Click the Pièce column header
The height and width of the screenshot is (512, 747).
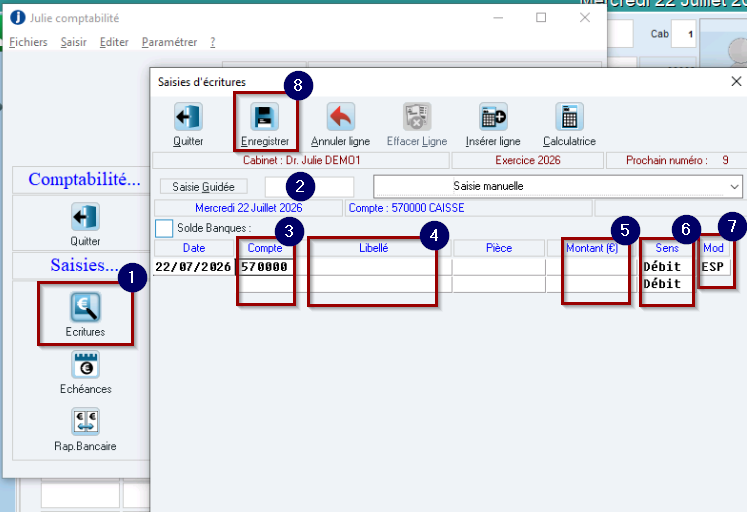[x=499, y=248]
